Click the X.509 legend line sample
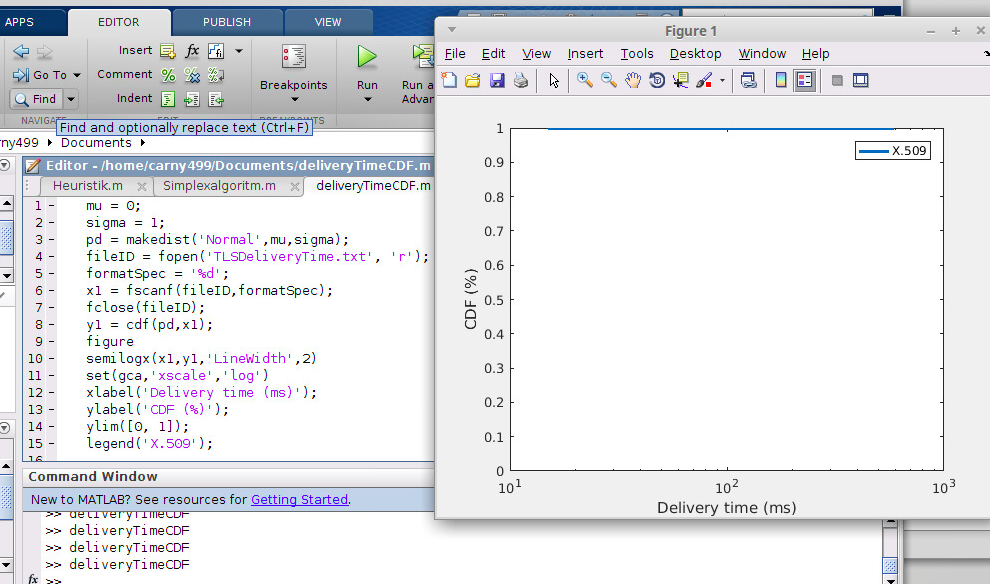This screenshot has width=990, height=584. point(873,151)
